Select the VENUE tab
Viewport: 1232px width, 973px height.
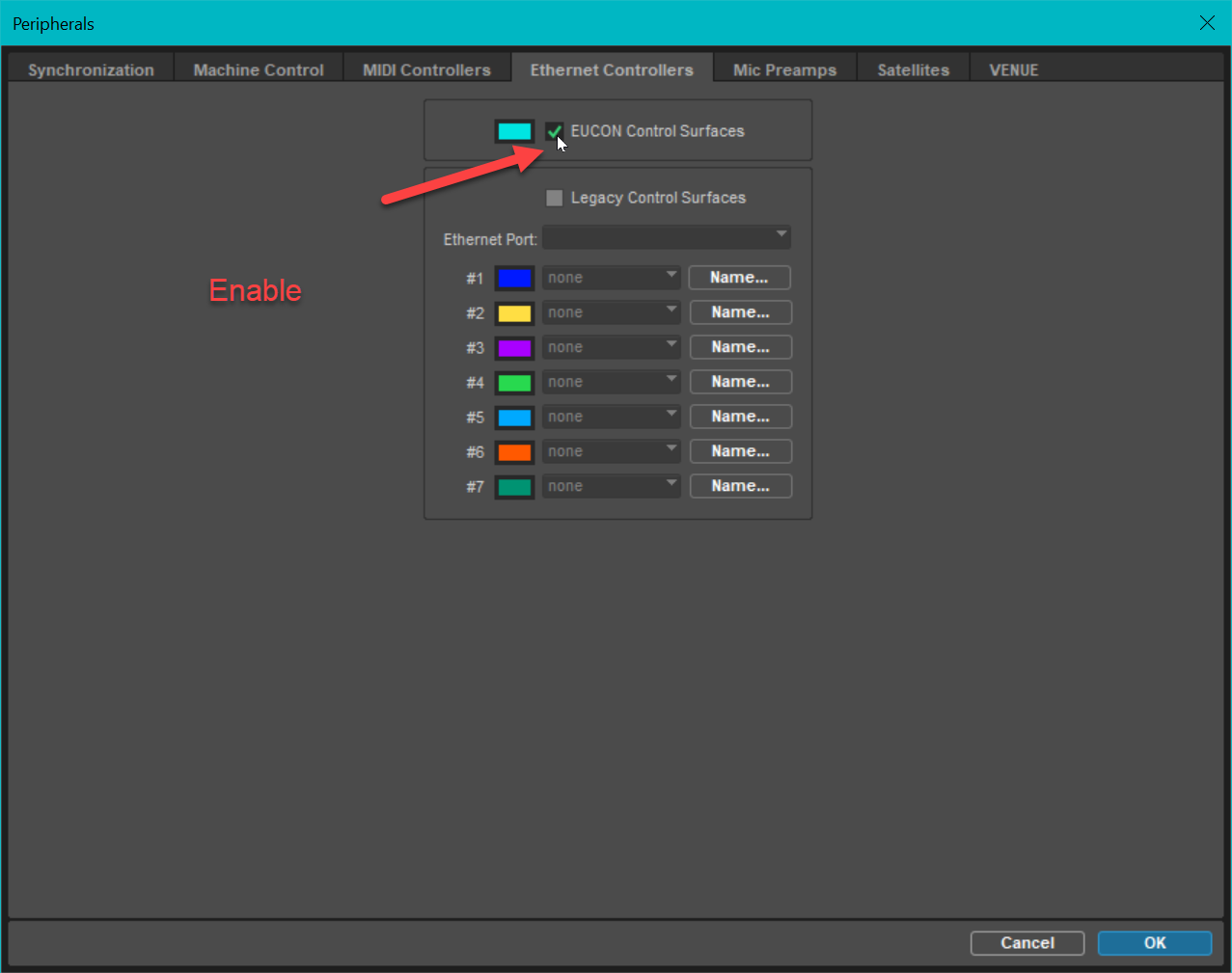pyautogui.click(x=1013, y=69)
